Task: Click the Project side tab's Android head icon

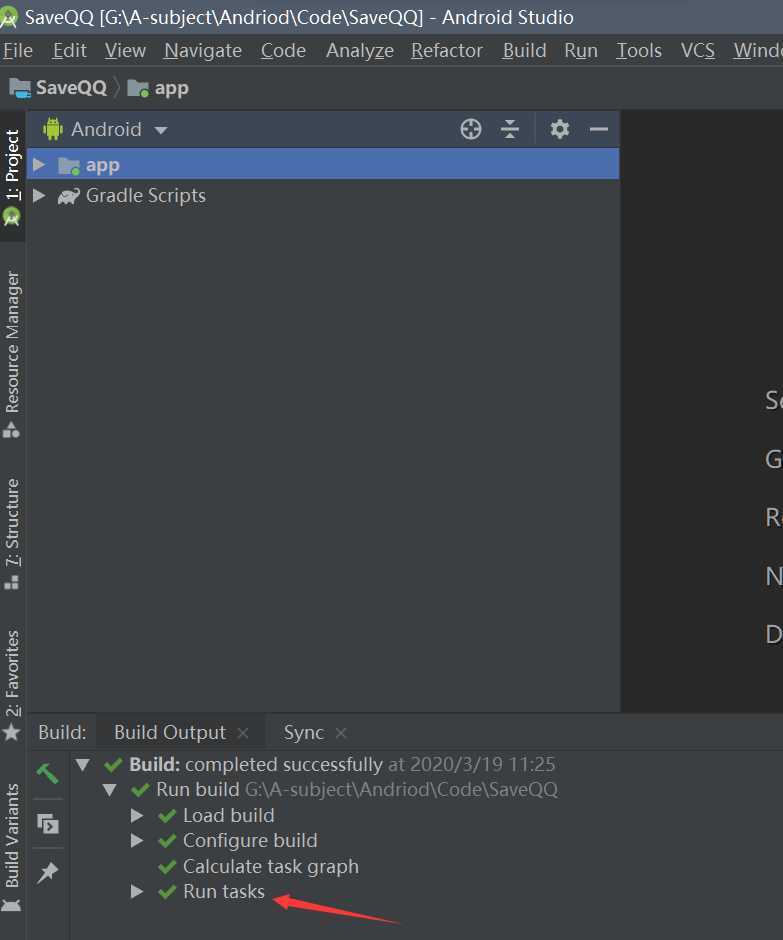Action: pos(11,217)
